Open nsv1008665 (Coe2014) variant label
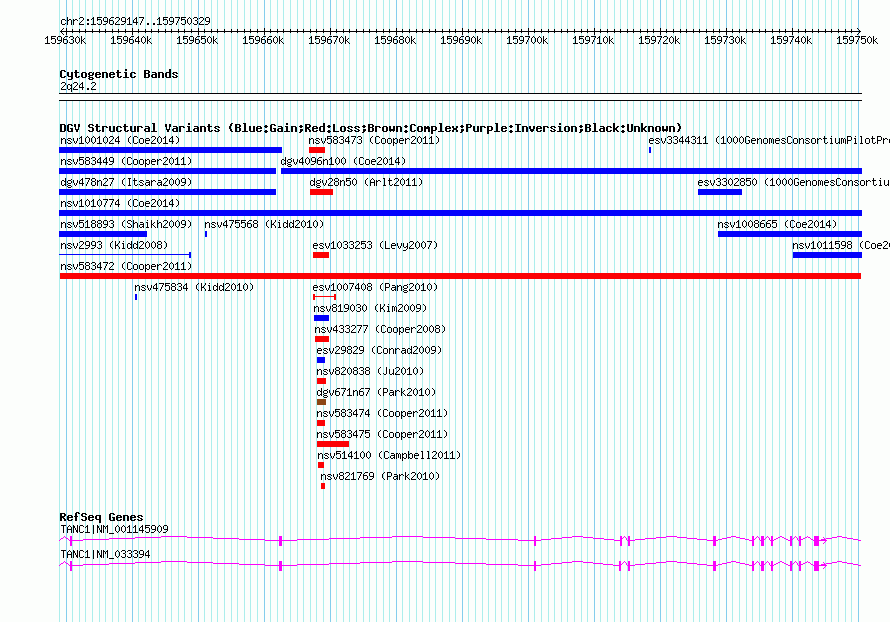Viewport: 890px width, 622px height. (x=777, y=224)
